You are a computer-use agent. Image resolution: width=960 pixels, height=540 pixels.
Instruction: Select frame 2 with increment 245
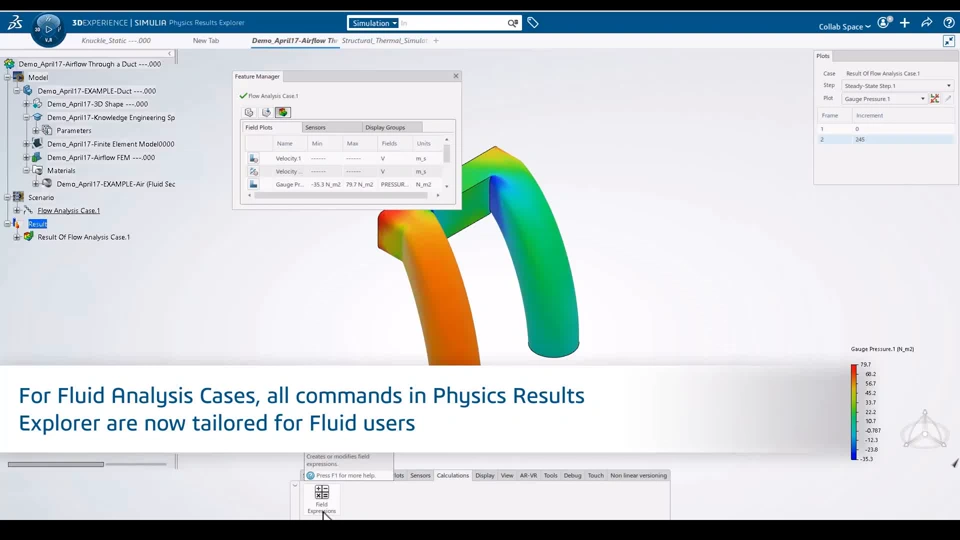tap(885, 139)
